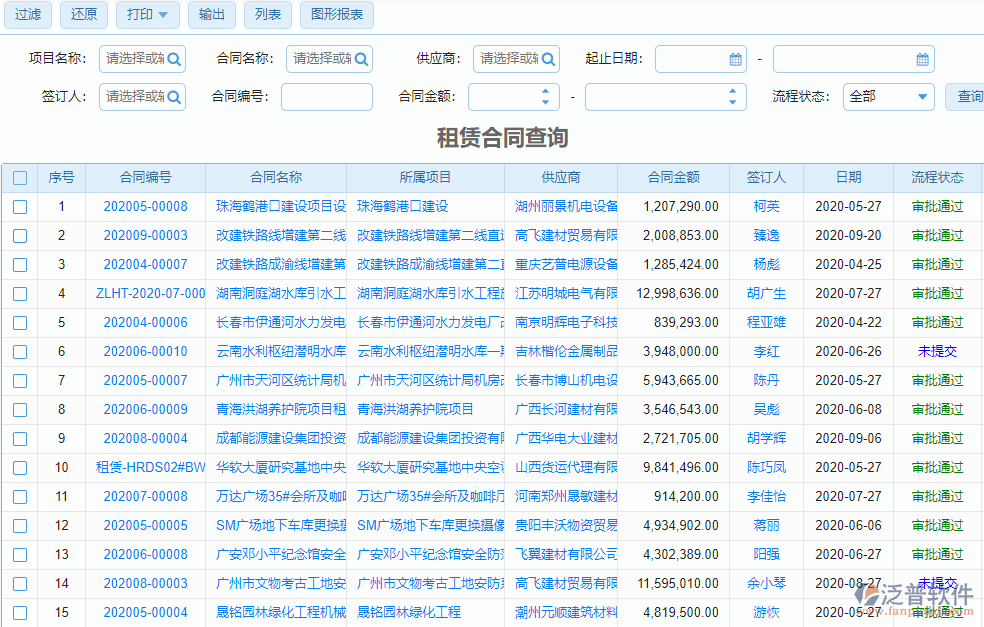
Task: Check the checkbox for row 1
Action: pyautogui.click(x=20, y=206)
